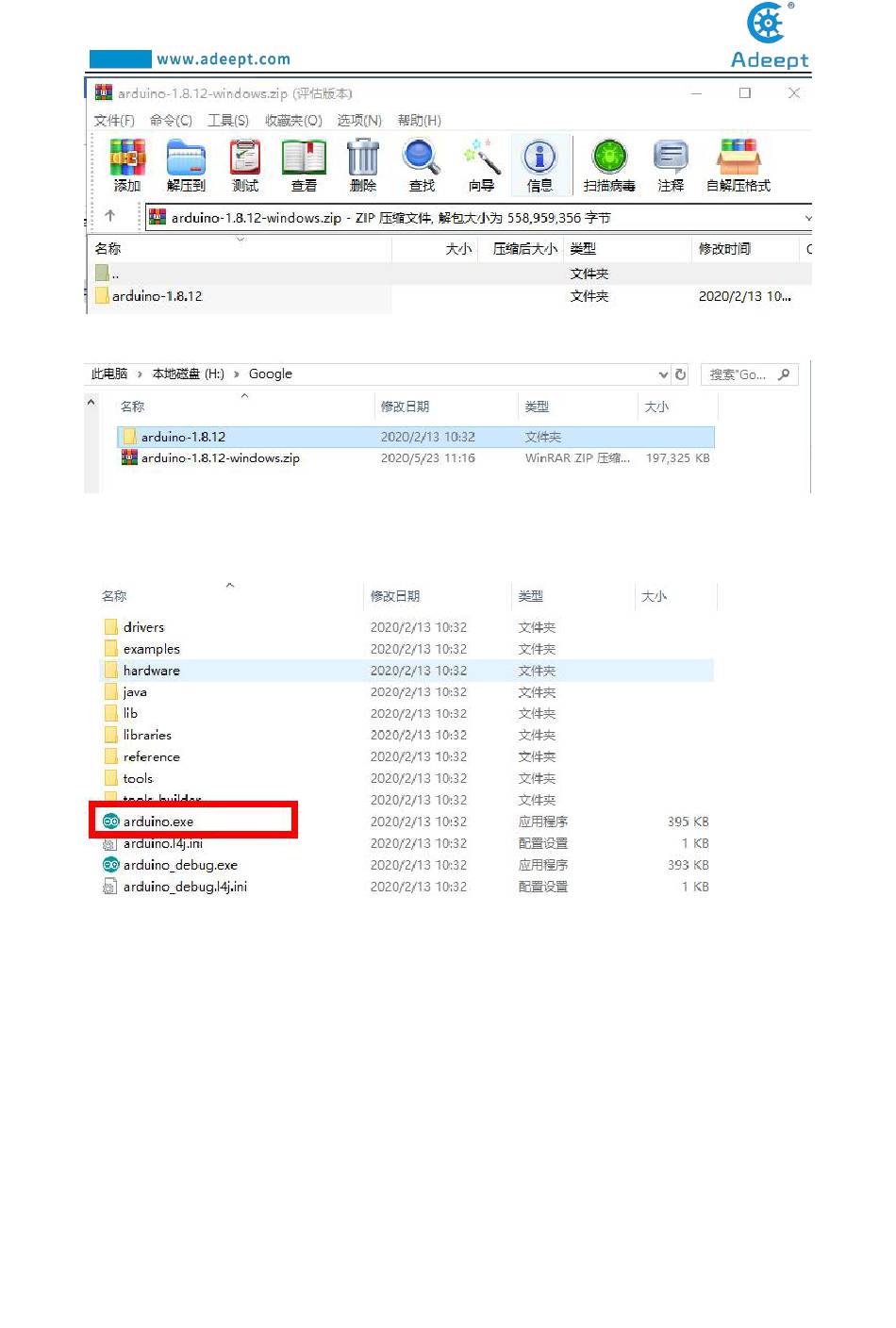Open the 收藏夹(O) menu

293,121
